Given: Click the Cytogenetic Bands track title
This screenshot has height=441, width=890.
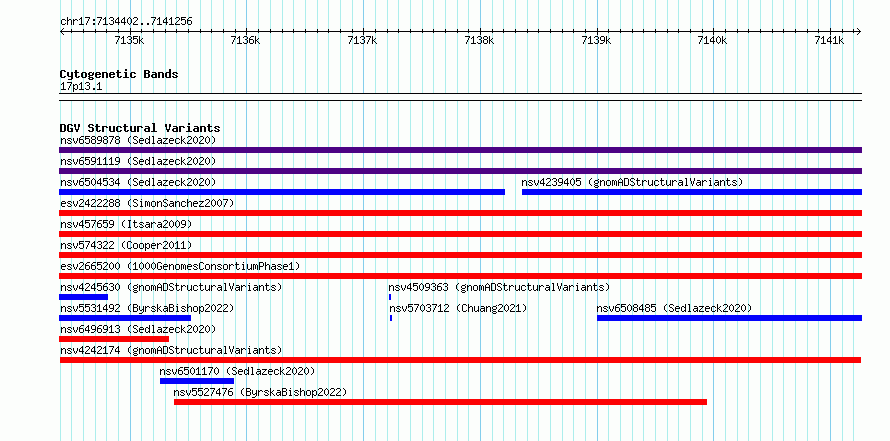Looking at the screenshot, I should click(x=119, y=74).
